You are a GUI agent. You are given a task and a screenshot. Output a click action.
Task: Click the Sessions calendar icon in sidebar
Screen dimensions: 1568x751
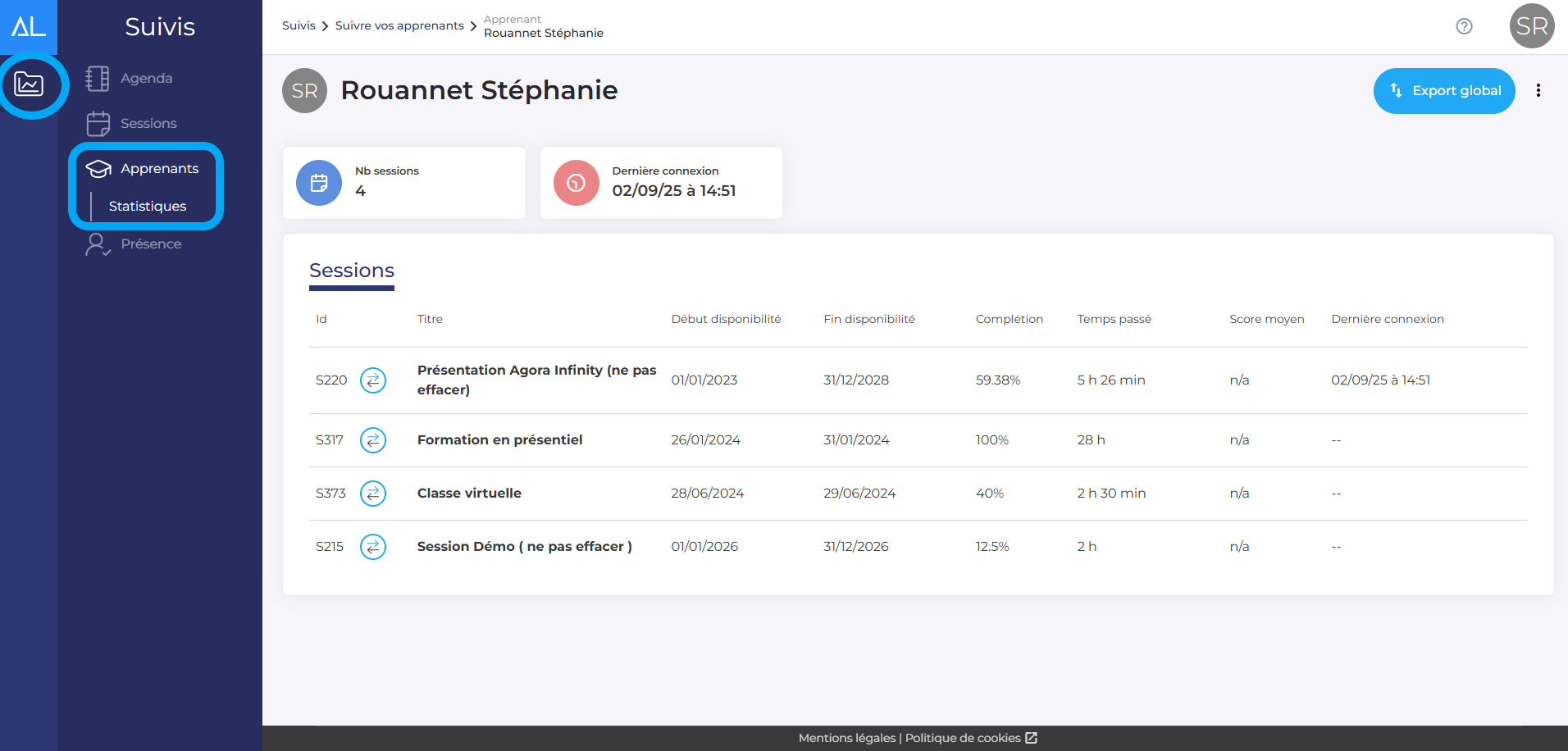[x=98, y=123]
